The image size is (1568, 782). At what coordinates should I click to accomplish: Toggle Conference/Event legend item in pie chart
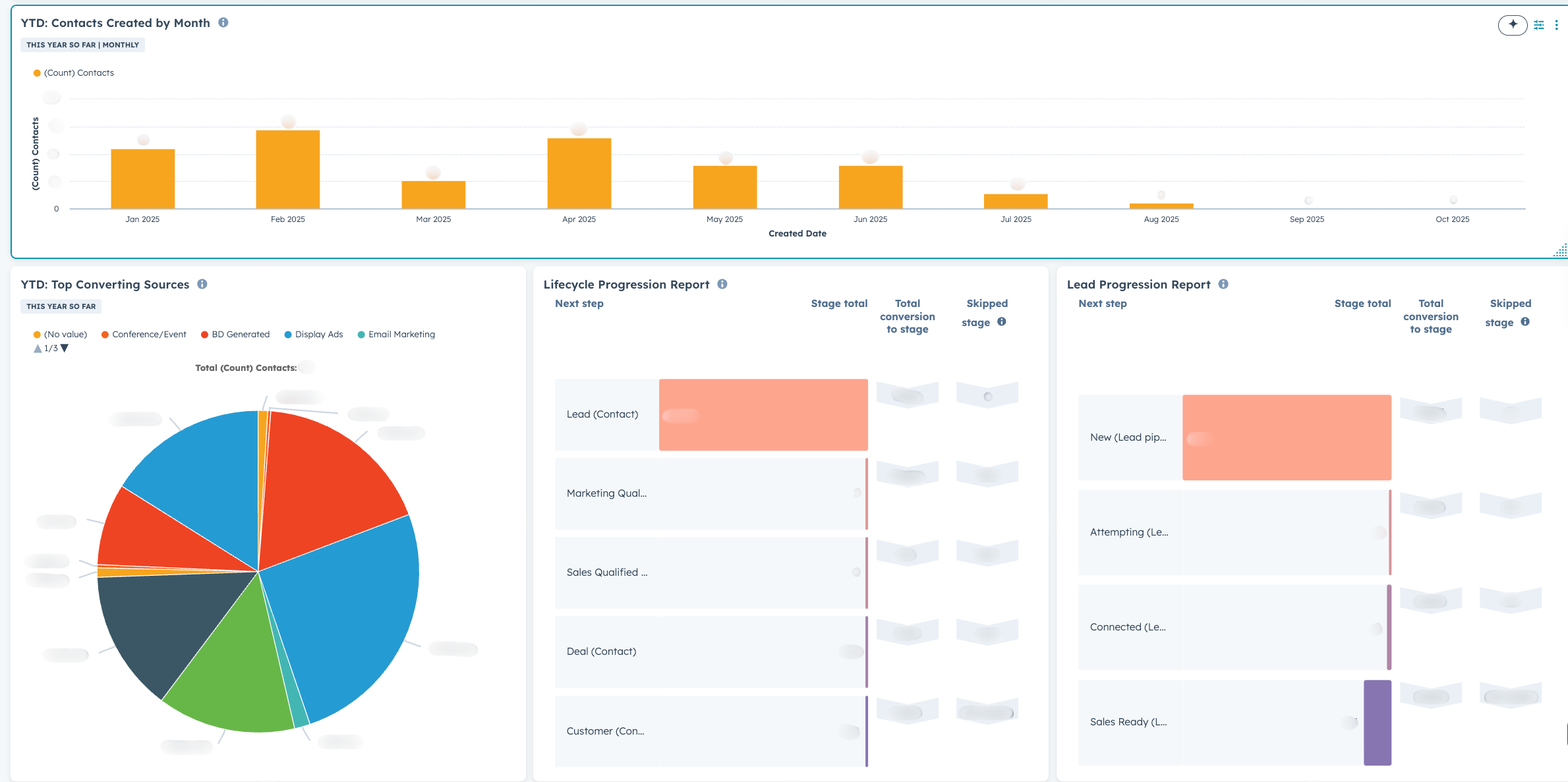148,335
